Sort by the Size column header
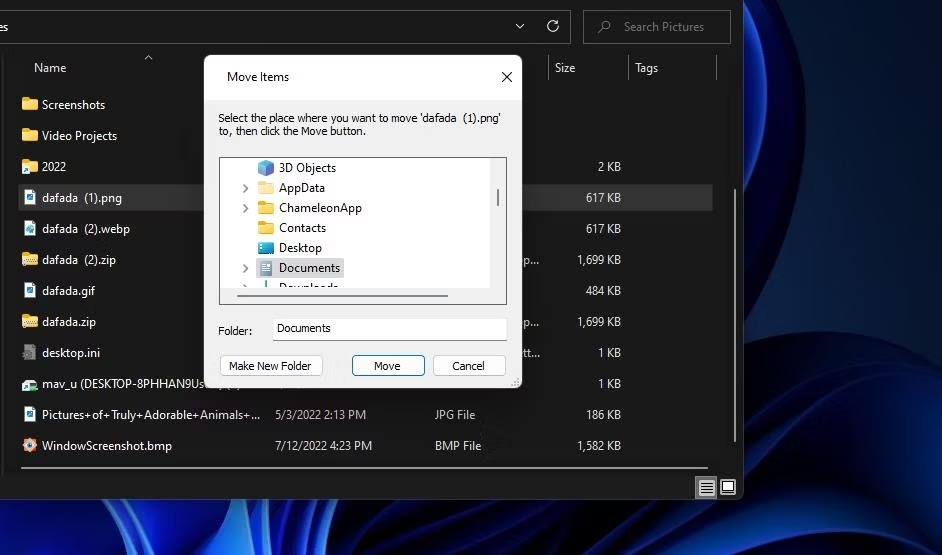The image size is (942, 555). [x=565, y=68]
